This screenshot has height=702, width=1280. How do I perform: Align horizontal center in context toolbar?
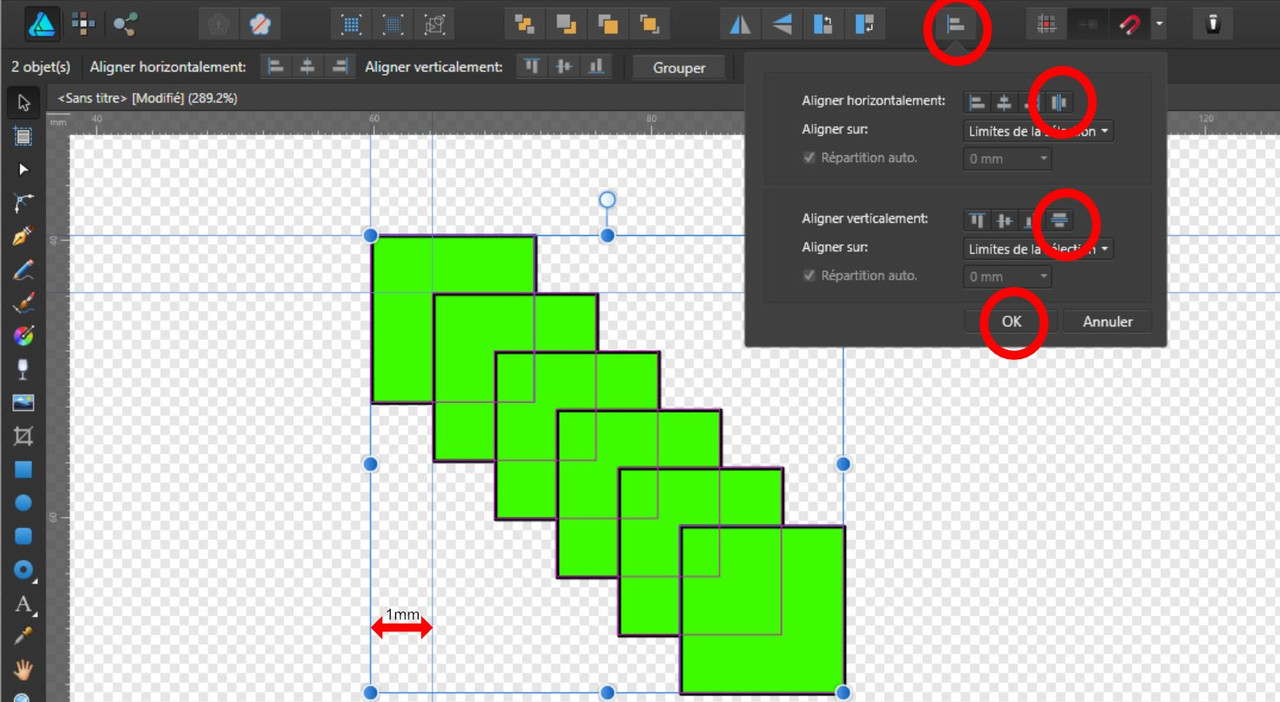308,67
